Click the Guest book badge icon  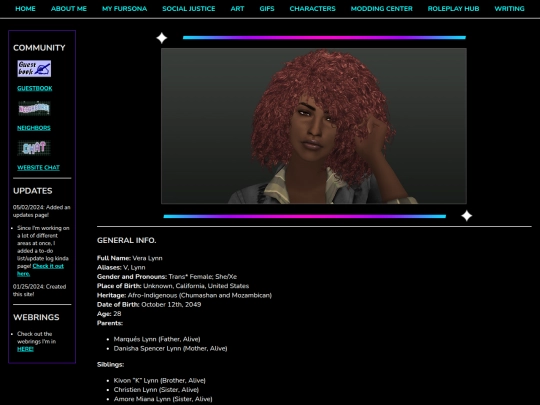point(34,69)
